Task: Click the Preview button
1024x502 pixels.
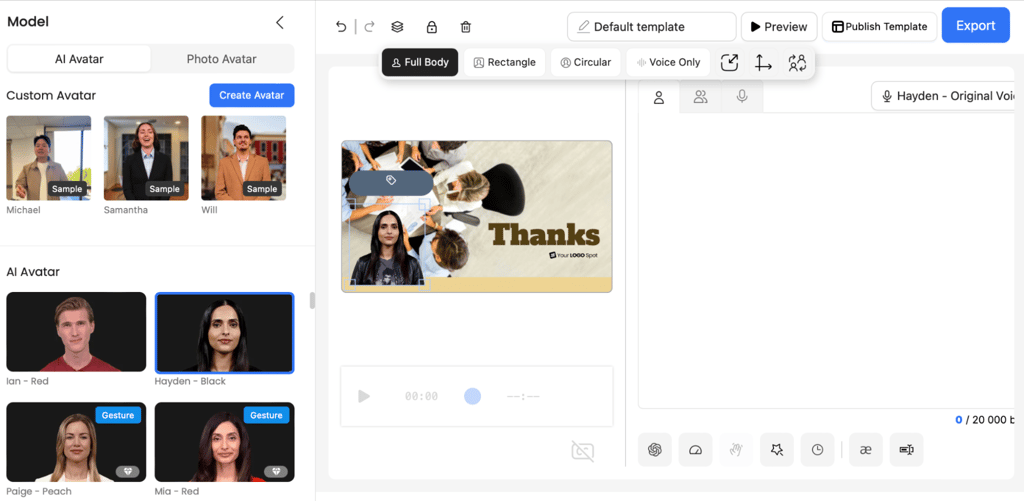Action: 779,27
